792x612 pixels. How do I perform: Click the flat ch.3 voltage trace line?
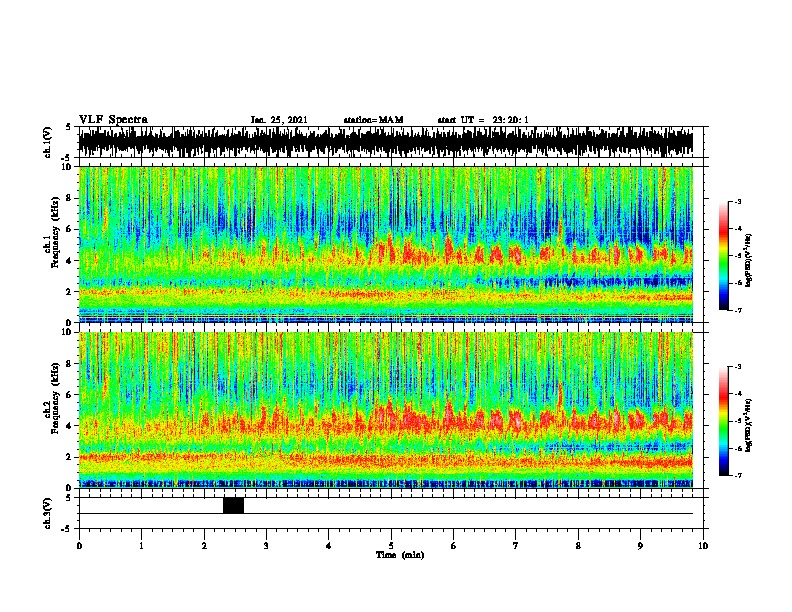tap(386, 514)
